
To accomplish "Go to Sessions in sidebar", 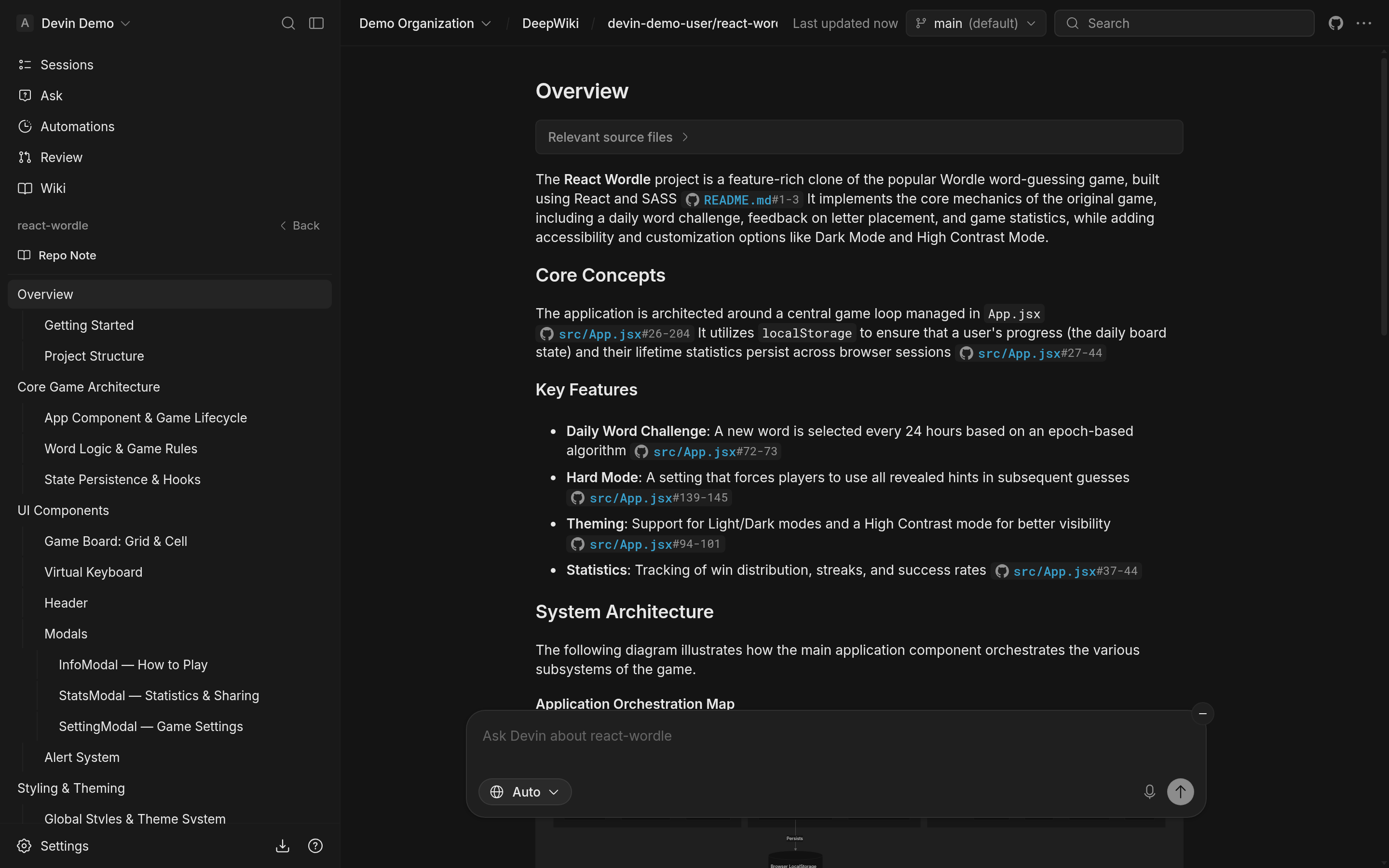I will (169, 65).
